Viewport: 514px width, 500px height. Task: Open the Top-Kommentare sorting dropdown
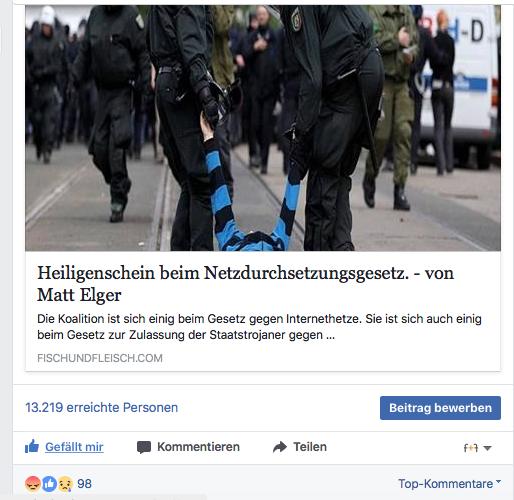pyautogui.click(x=449, y=483)
